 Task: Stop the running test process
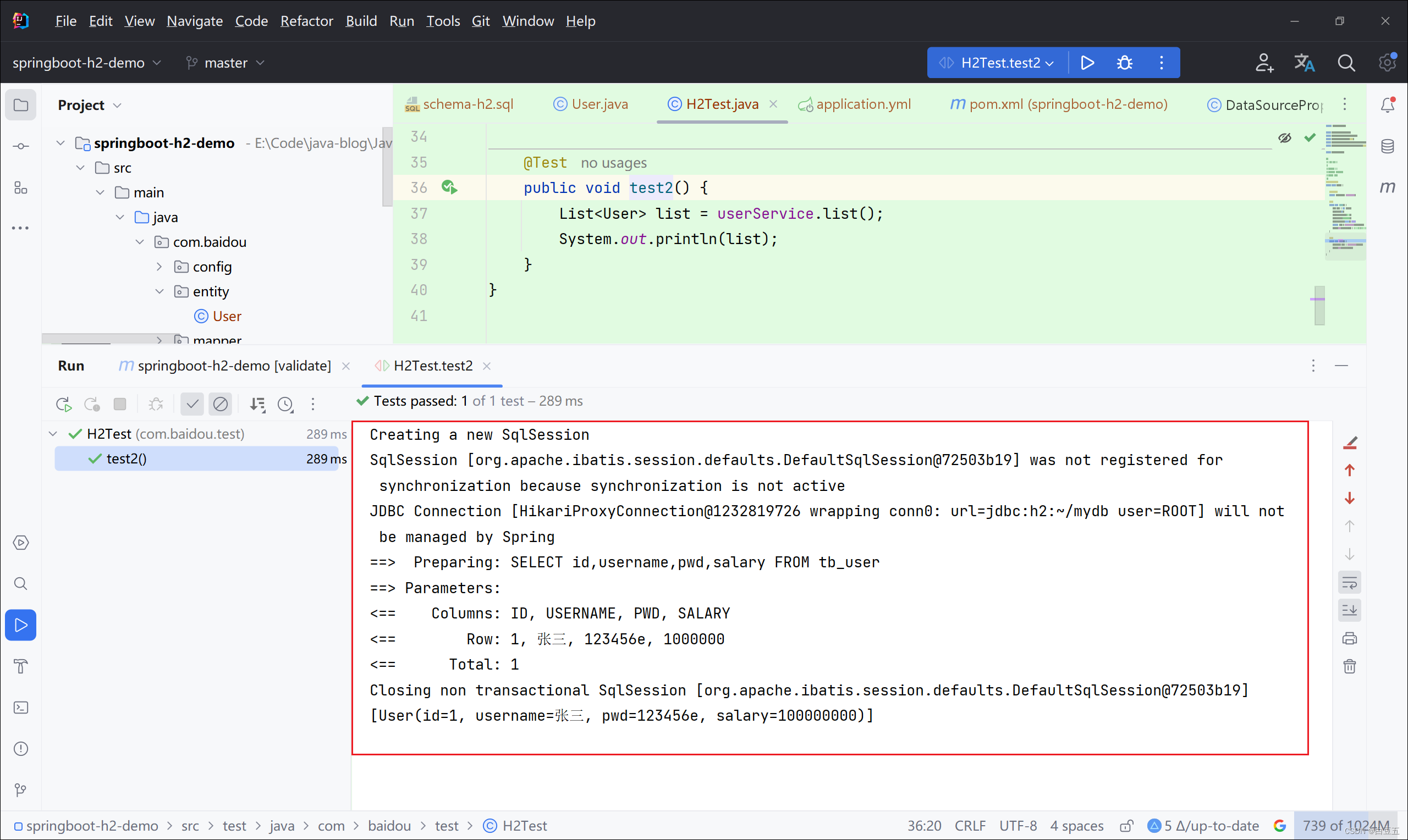coord(119,404)
